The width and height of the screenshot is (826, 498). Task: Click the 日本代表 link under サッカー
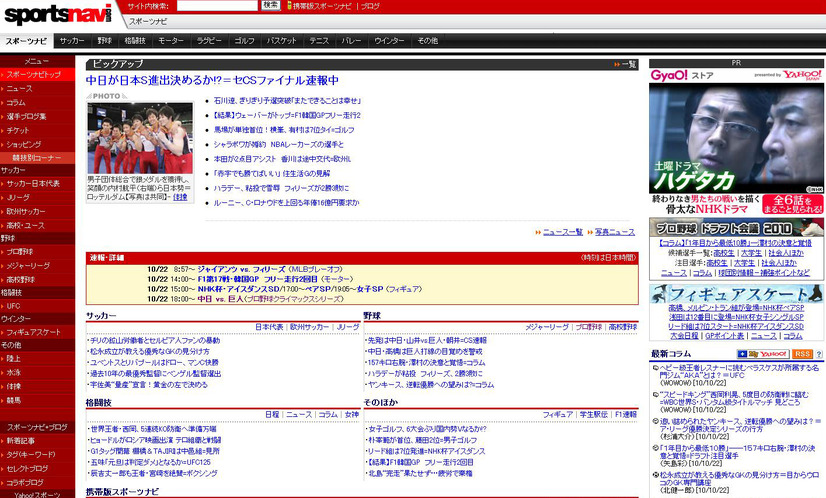pyautogui.click(x=269, y=327)
